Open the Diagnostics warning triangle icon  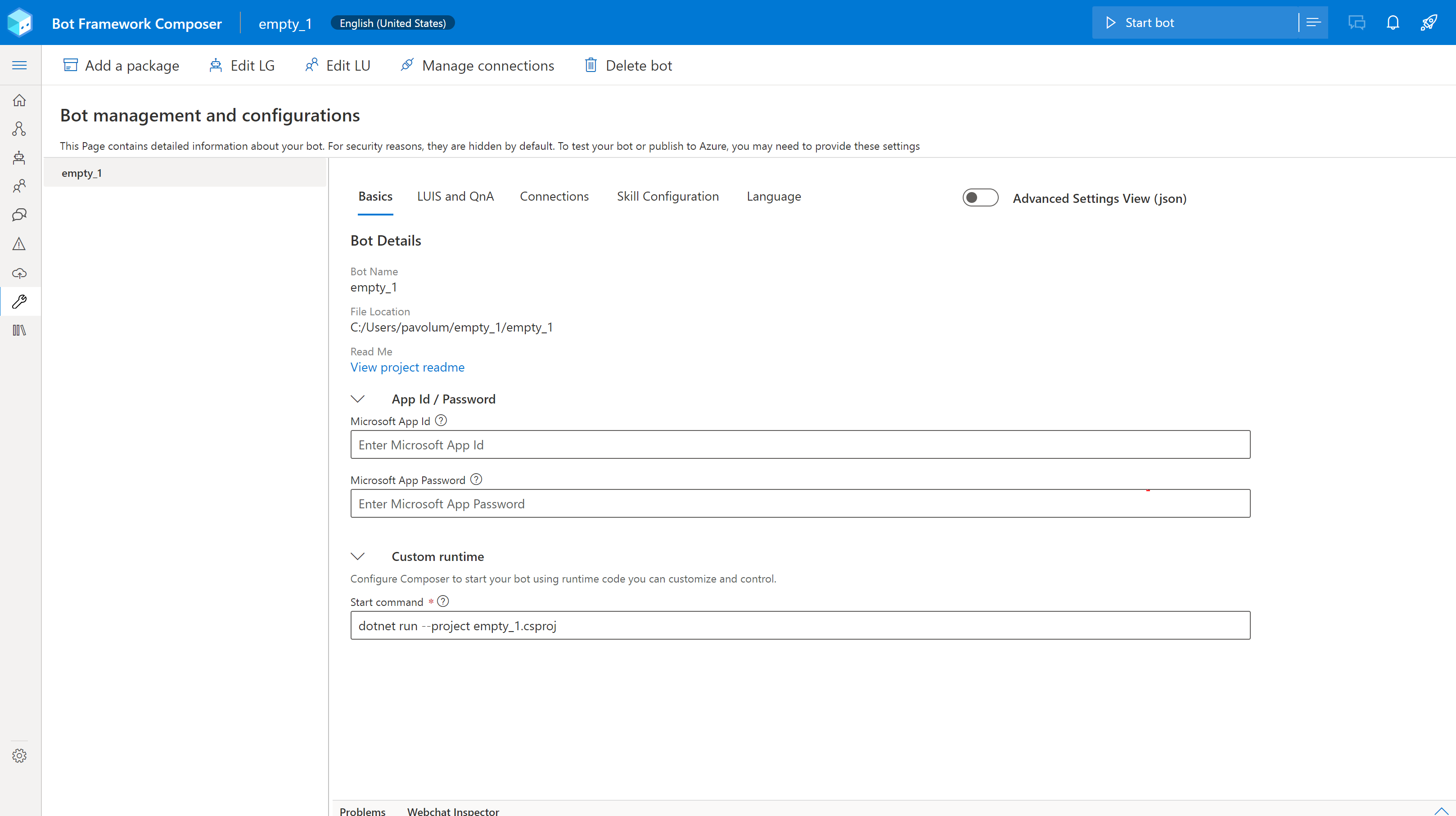pyautogui.click(x=19, y=244)
